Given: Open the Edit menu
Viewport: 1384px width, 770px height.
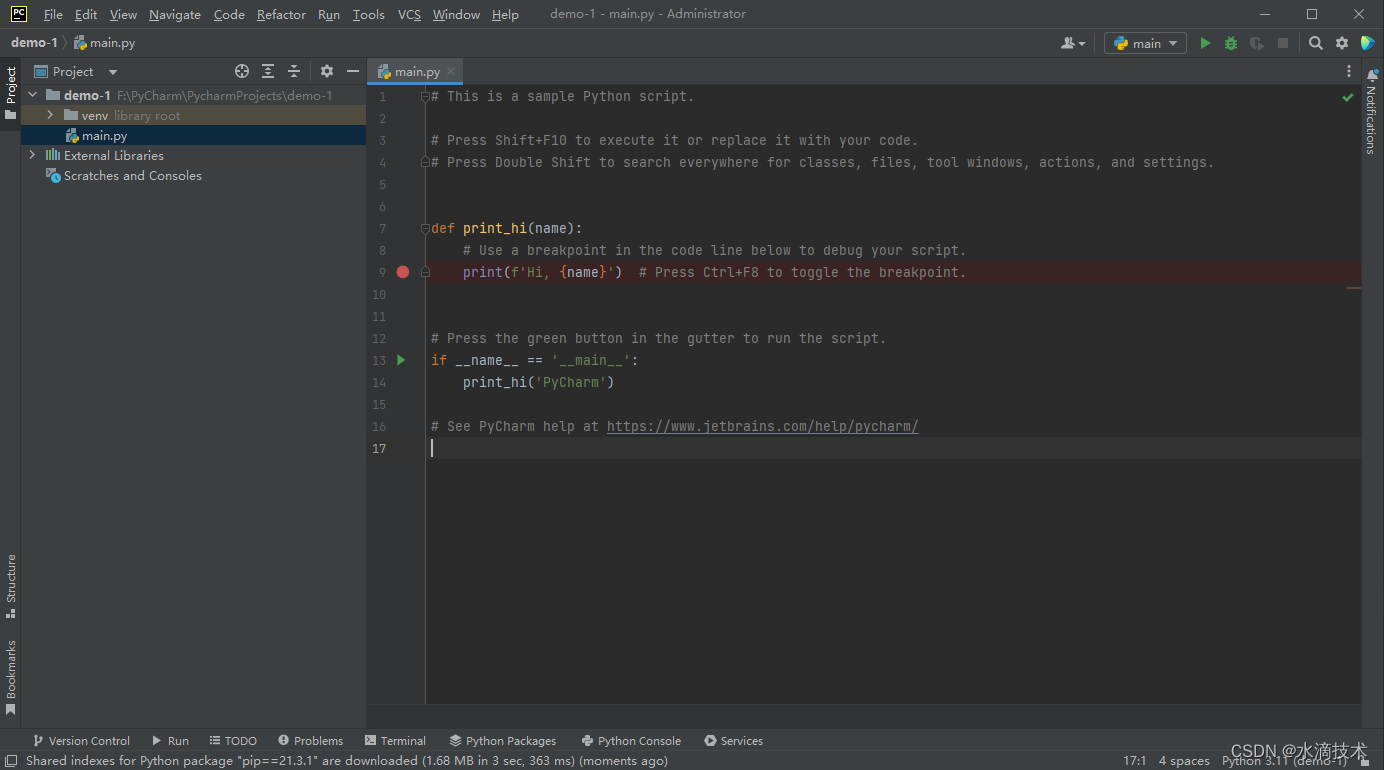Looking at the screenshot, I should [86, 14].
